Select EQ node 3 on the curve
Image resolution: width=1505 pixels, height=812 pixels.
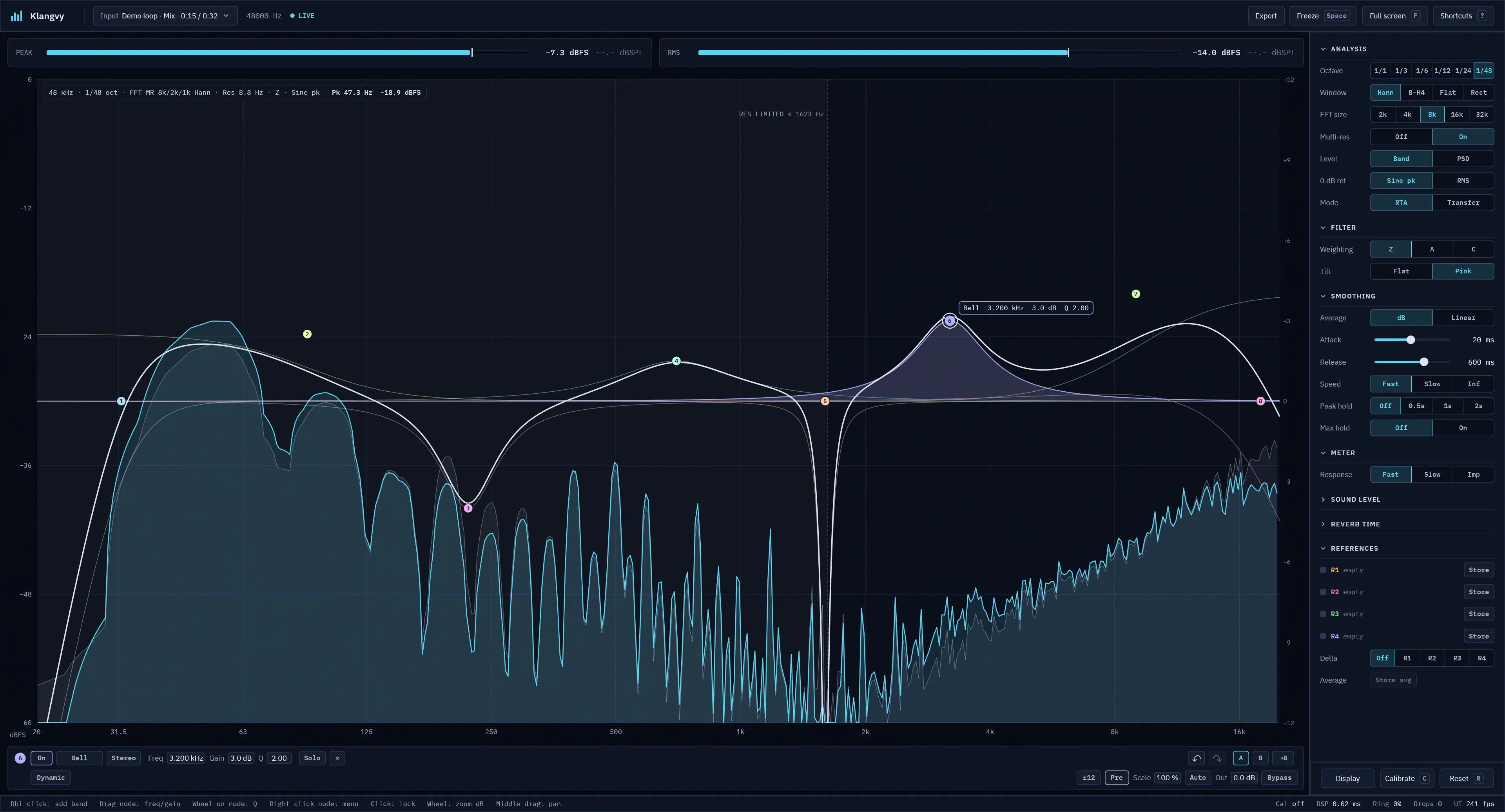point(468,508)
